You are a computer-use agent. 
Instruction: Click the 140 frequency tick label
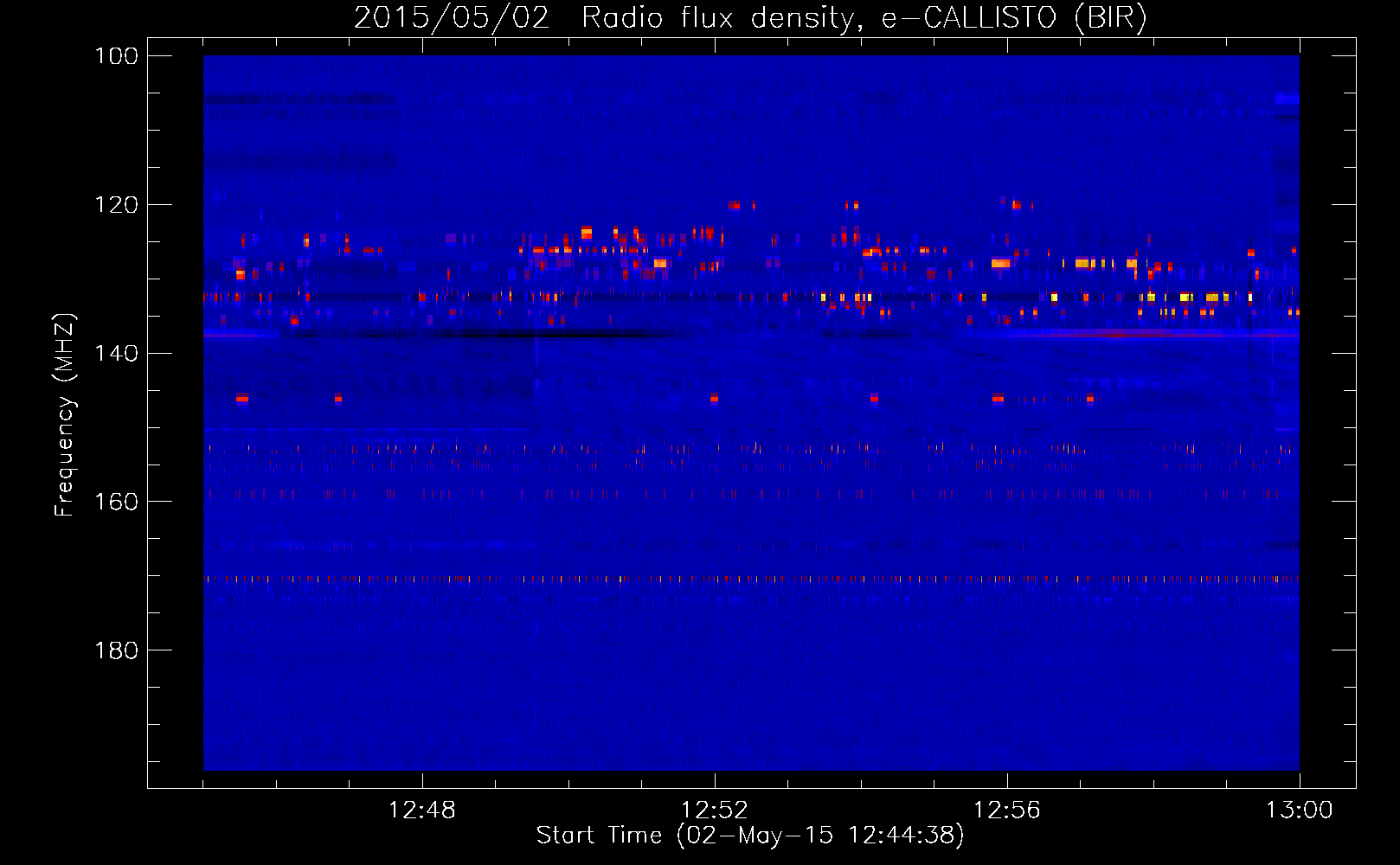tap(116, 353)
